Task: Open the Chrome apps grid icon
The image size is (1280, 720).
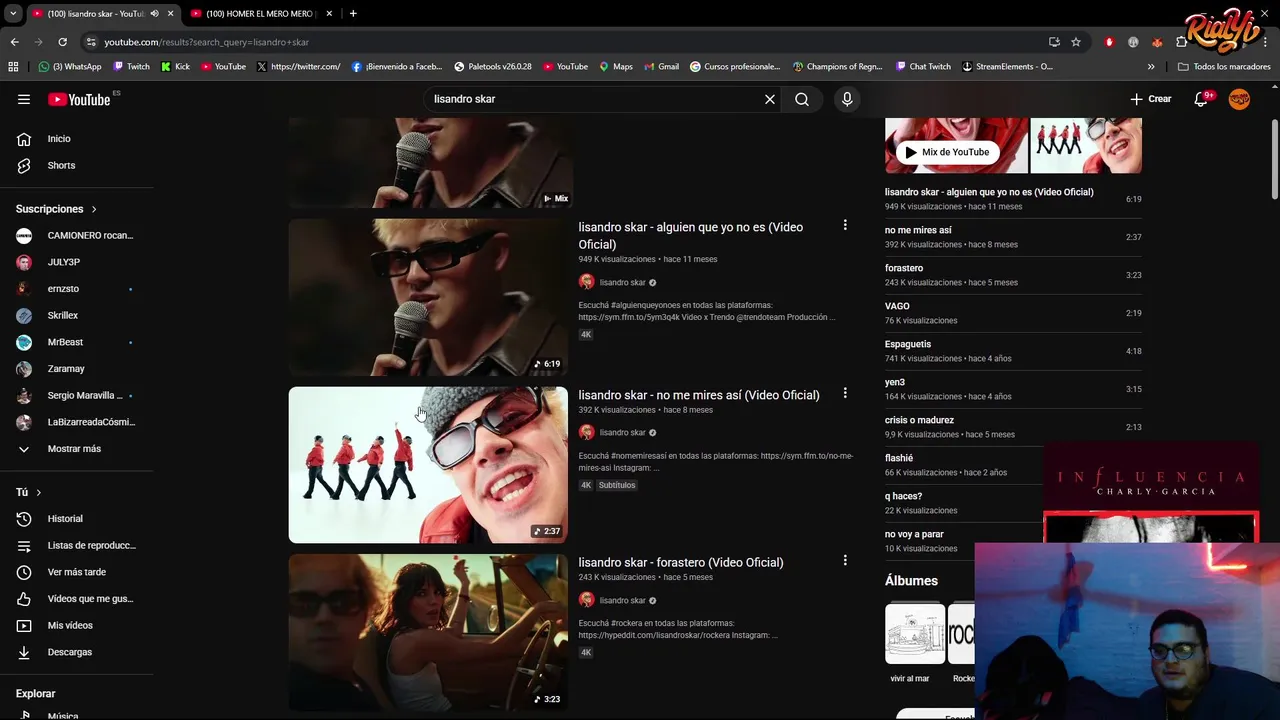Action: [13, 66]
